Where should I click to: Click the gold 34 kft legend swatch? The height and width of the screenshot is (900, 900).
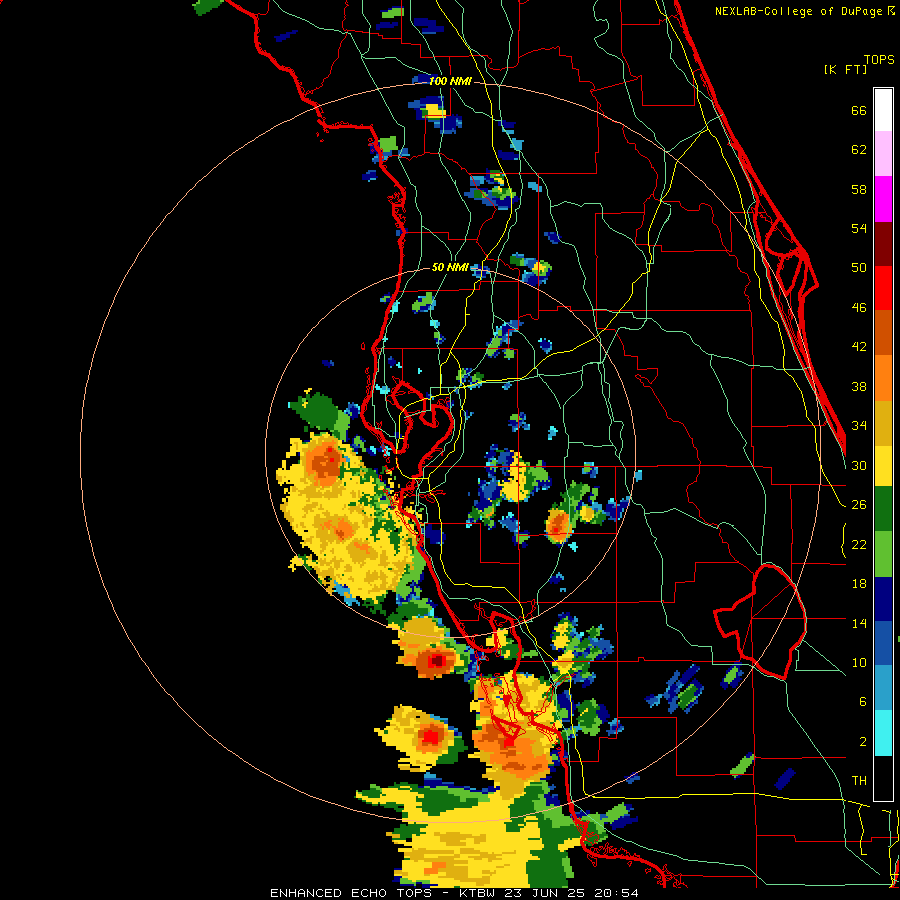pyautogui.click(x=883, y=422)
